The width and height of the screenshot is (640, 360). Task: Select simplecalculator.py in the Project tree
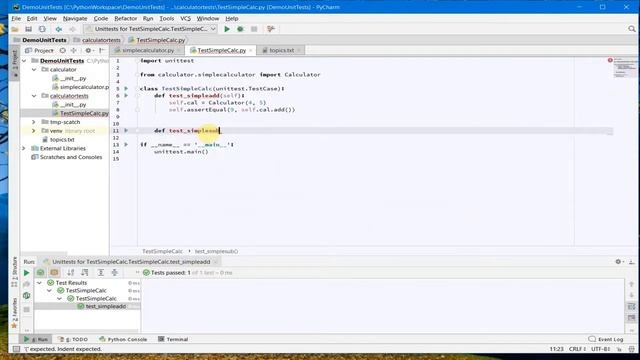coord(84,87)
